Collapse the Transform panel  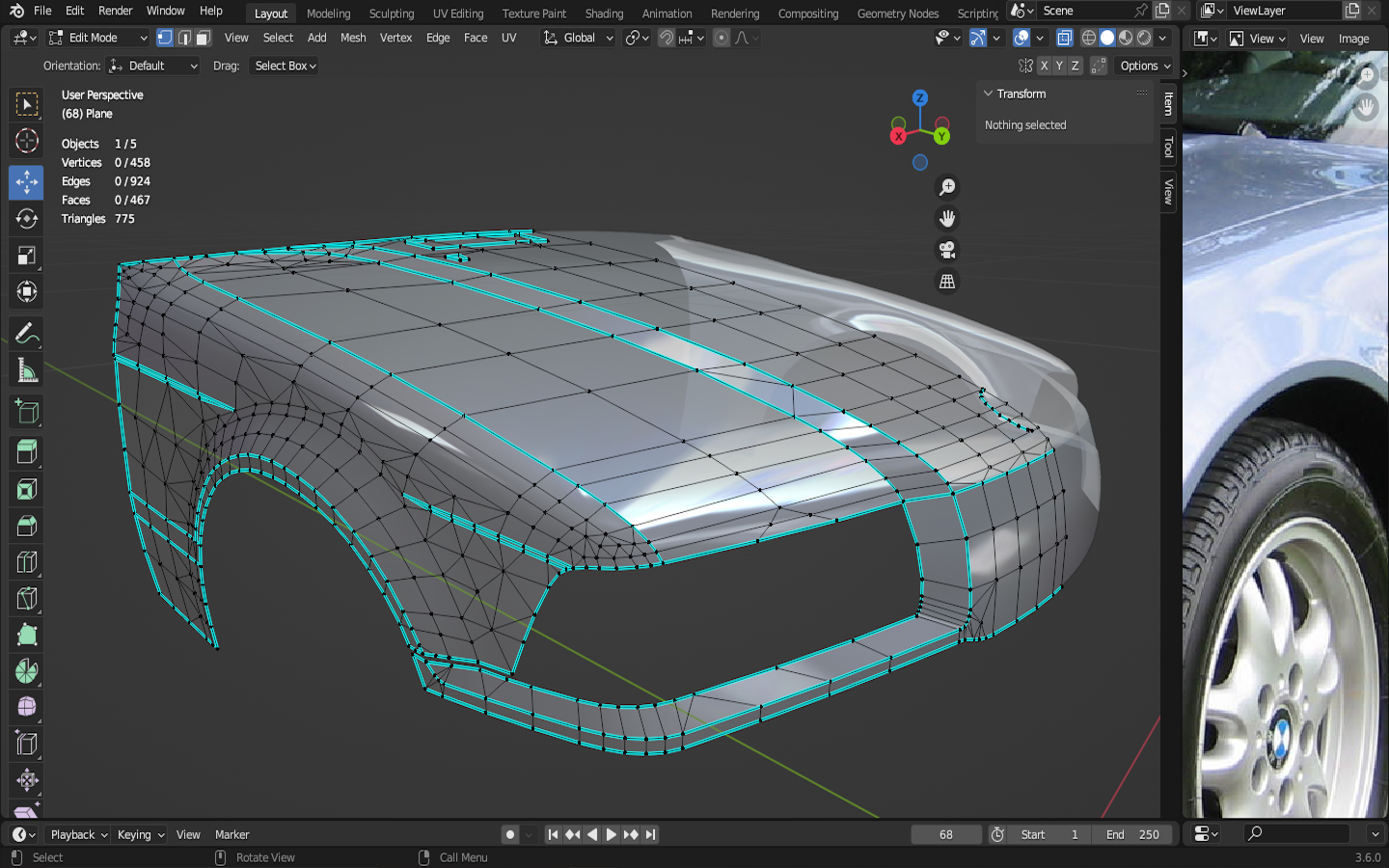pos(988,94)
